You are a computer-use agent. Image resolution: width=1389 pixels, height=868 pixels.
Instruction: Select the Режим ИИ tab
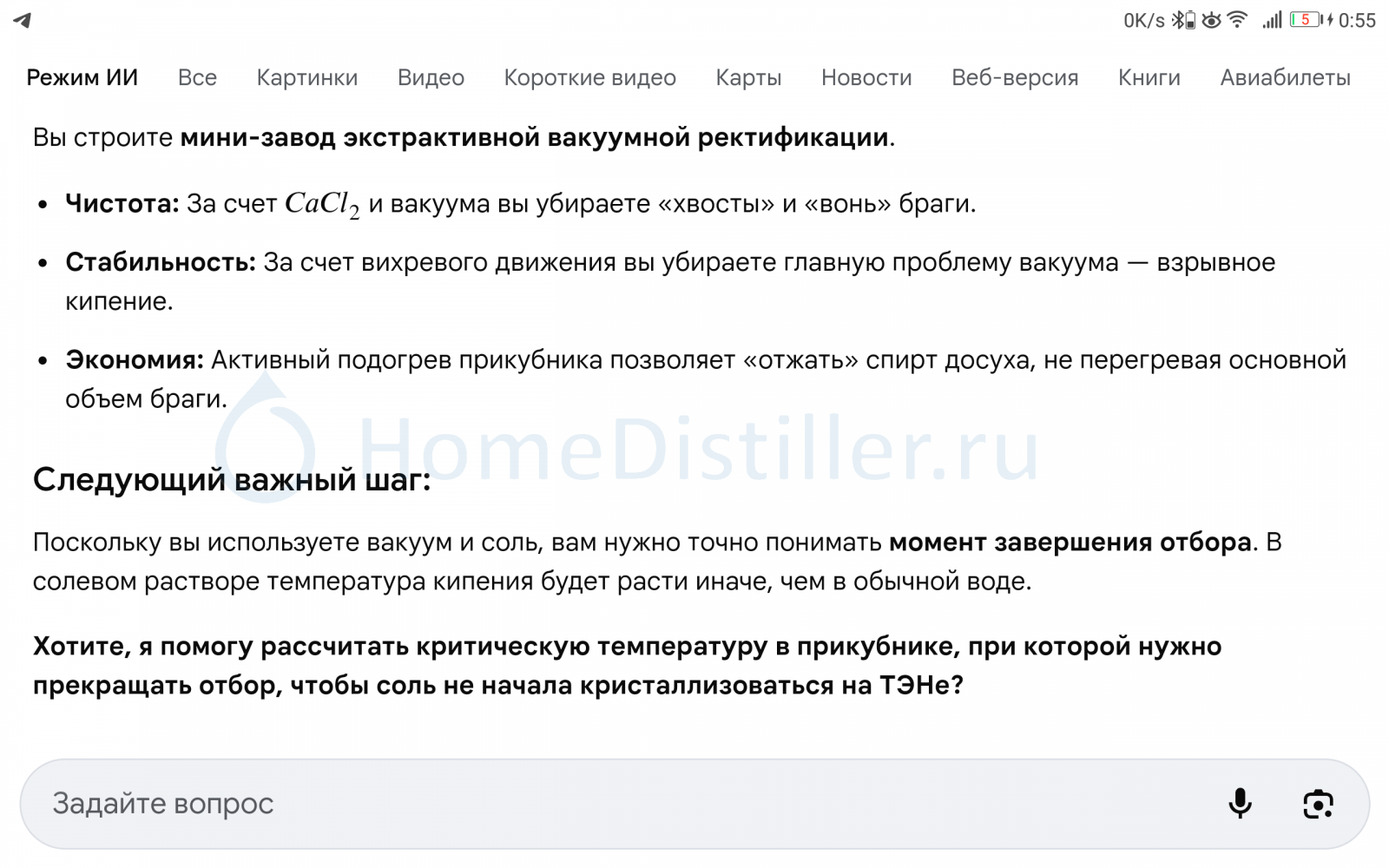pyautogui.click(x=82, y=77)
